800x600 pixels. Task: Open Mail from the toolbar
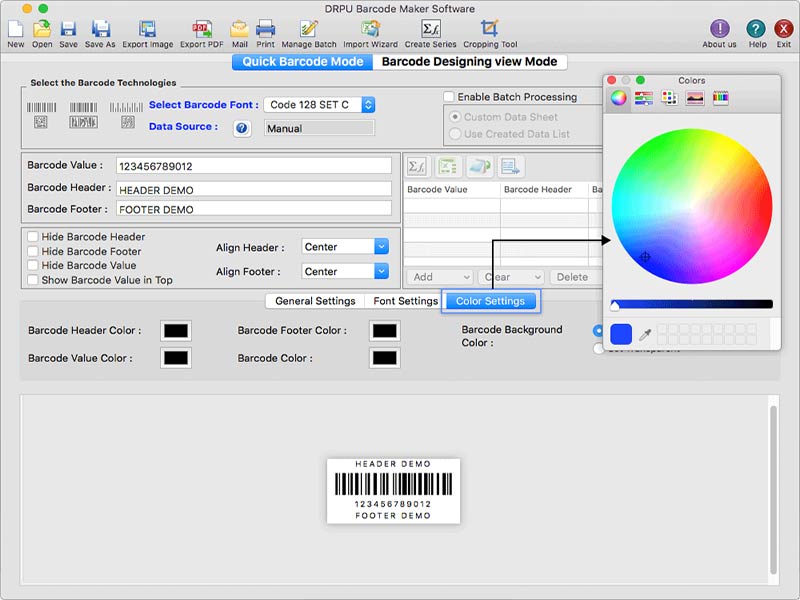pos(240,29)
